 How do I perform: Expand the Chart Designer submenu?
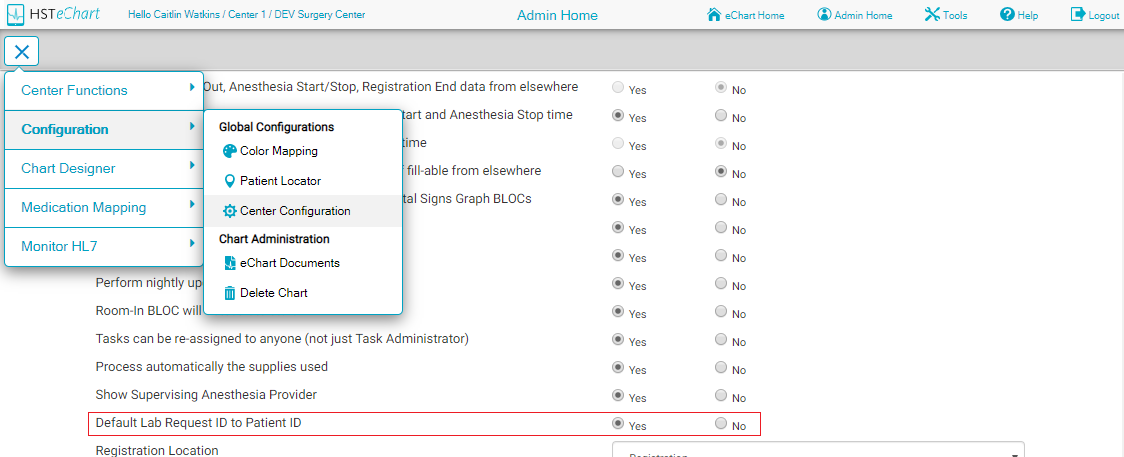coord(104,168)
